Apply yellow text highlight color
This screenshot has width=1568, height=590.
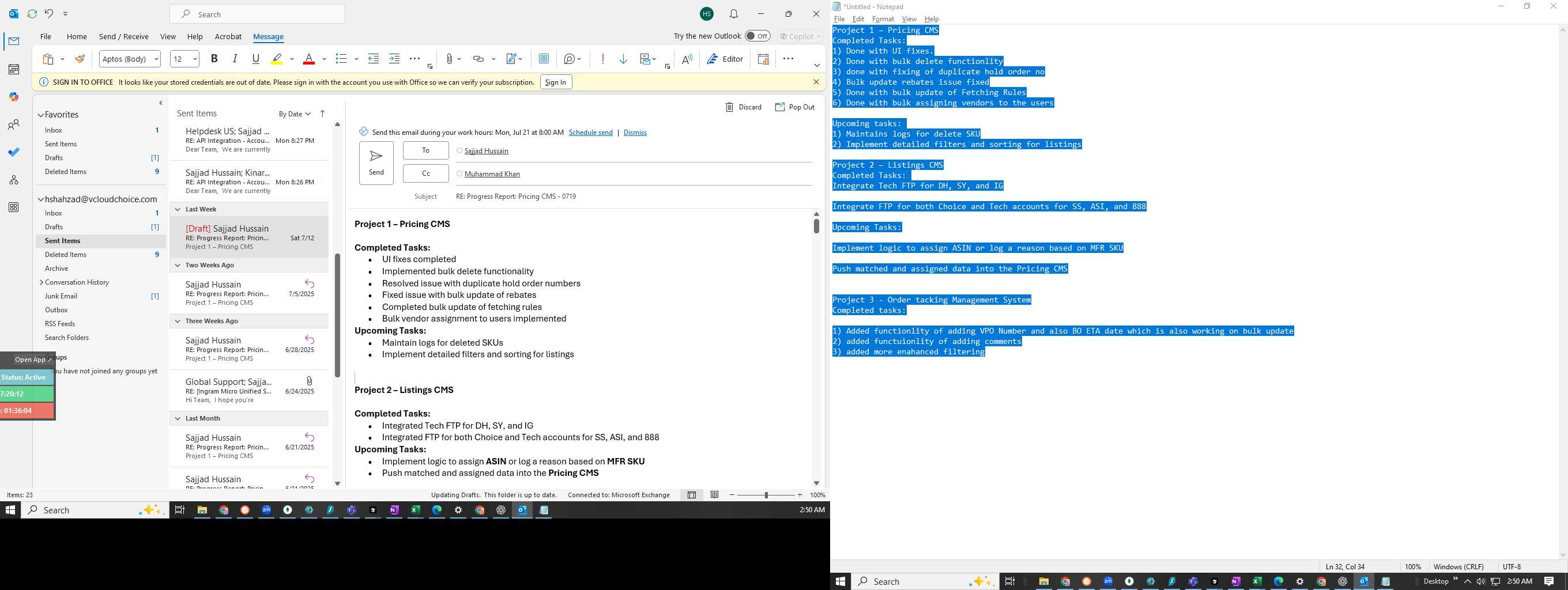pyautogui.click(x=277, y=59)
